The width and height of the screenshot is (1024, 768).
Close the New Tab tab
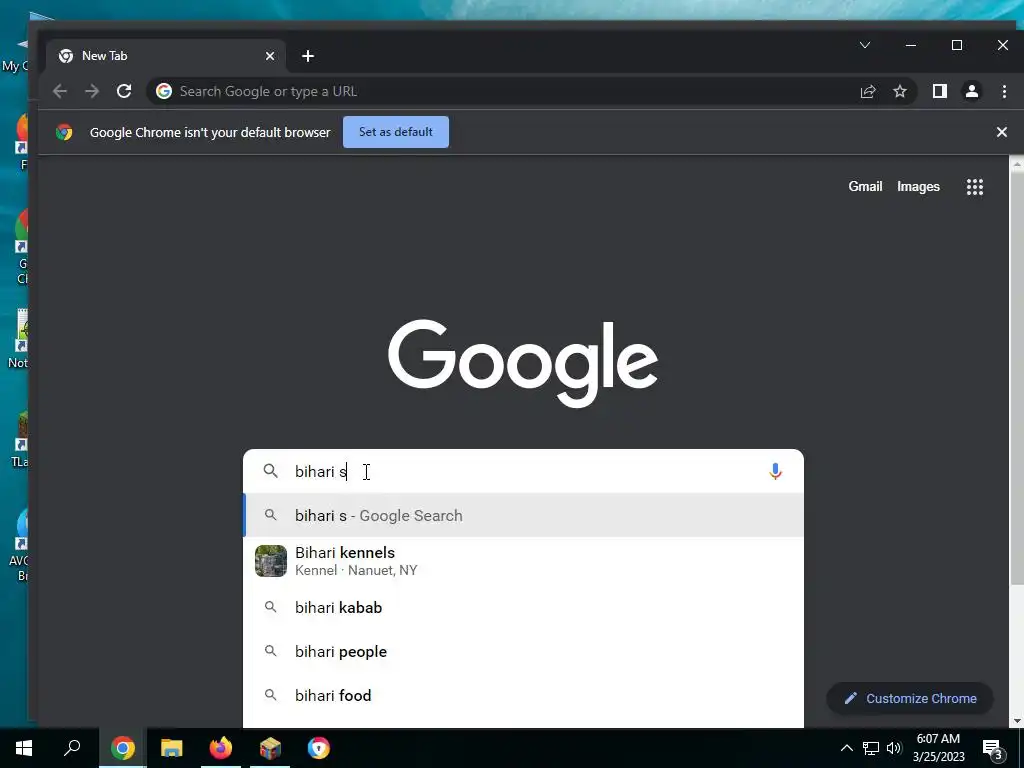[x=270, y=56]
